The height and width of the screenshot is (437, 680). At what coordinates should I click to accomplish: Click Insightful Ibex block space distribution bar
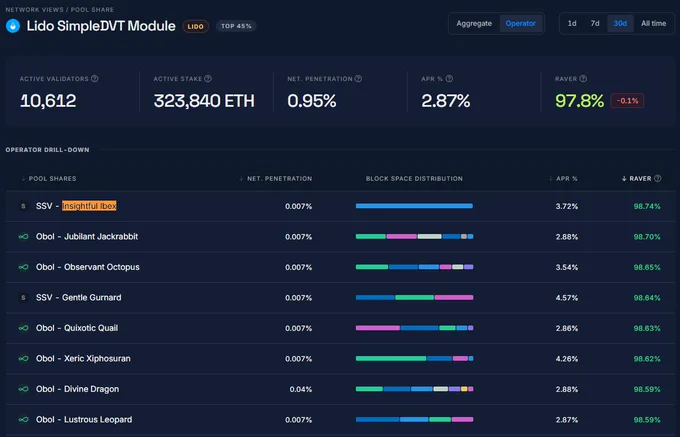tap(414, 206)
